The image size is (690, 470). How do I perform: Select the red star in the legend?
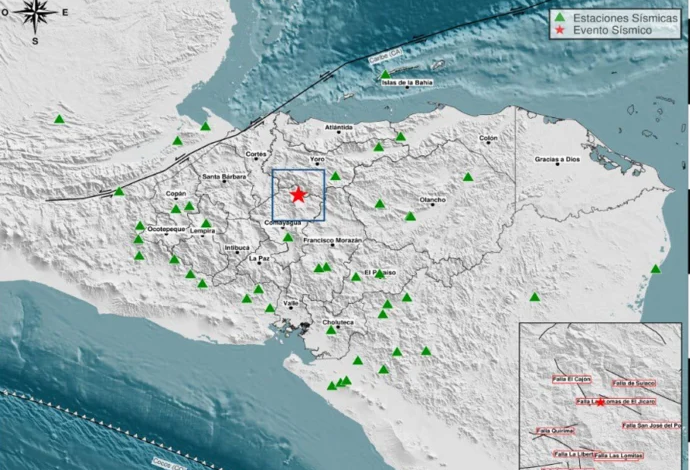(x=561, y=31)
